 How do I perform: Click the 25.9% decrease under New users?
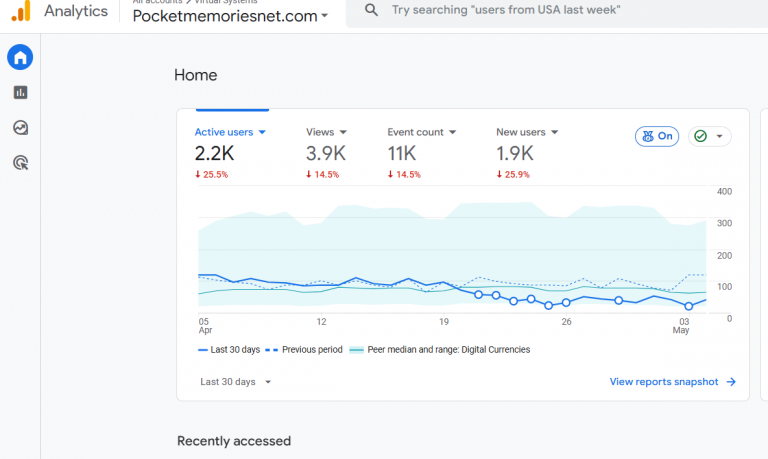pyautogui.click(x=513, y=174)
